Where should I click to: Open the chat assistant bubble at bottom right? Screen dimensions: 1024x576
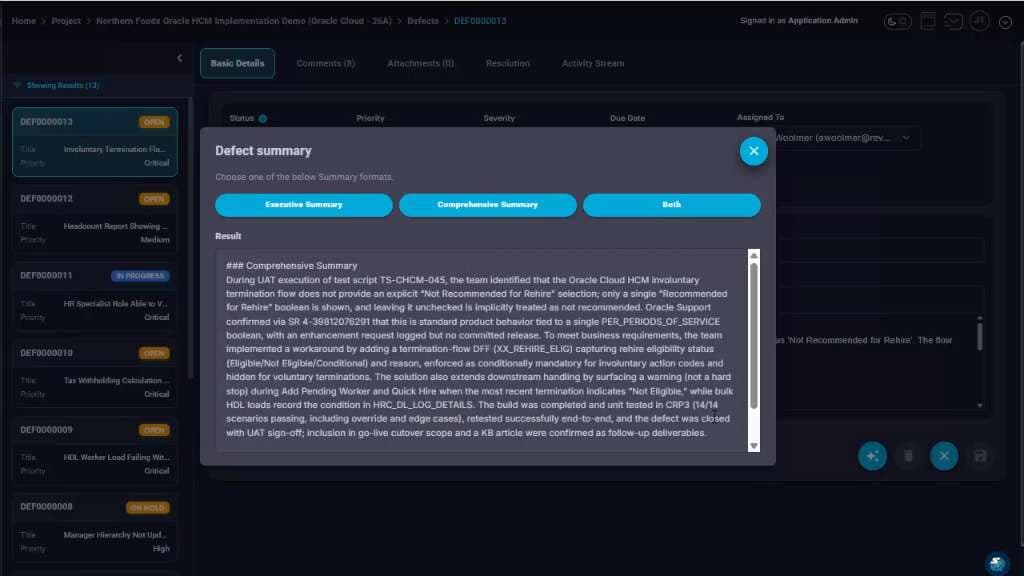[997, 562]
